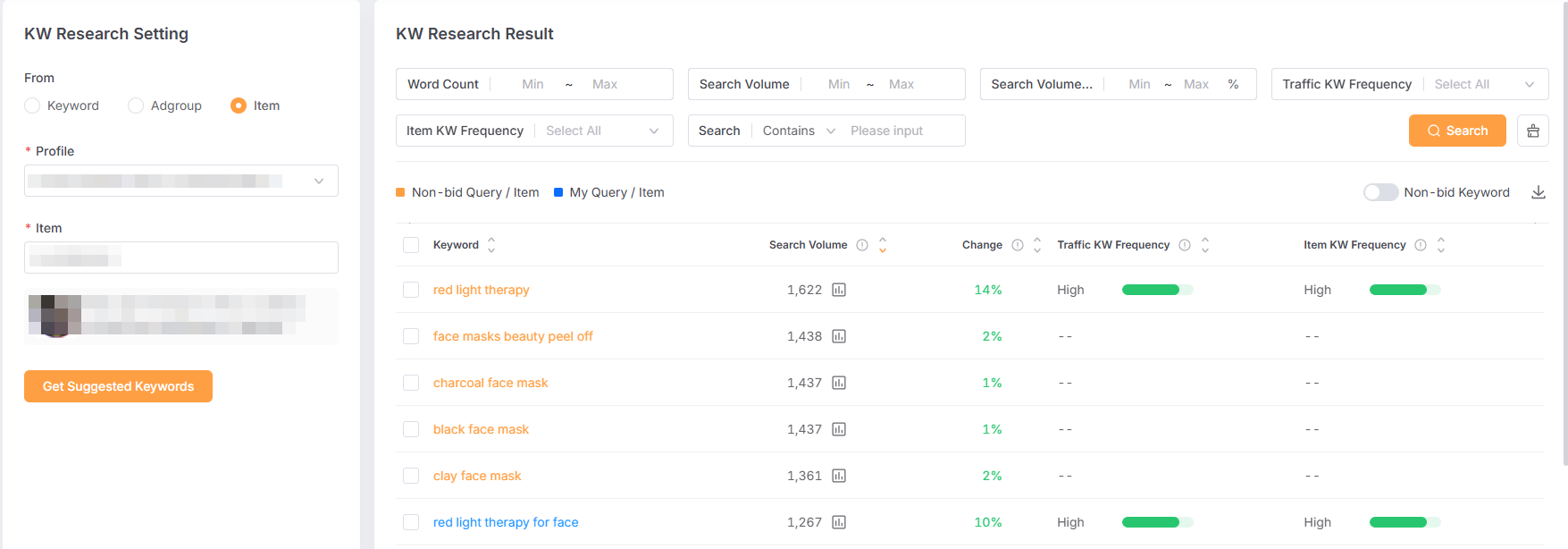This screenshot has height=549, width=1568.
Task: Click the Traffic frequency bar for red light therapy
Action: [x=1156, y=290]
